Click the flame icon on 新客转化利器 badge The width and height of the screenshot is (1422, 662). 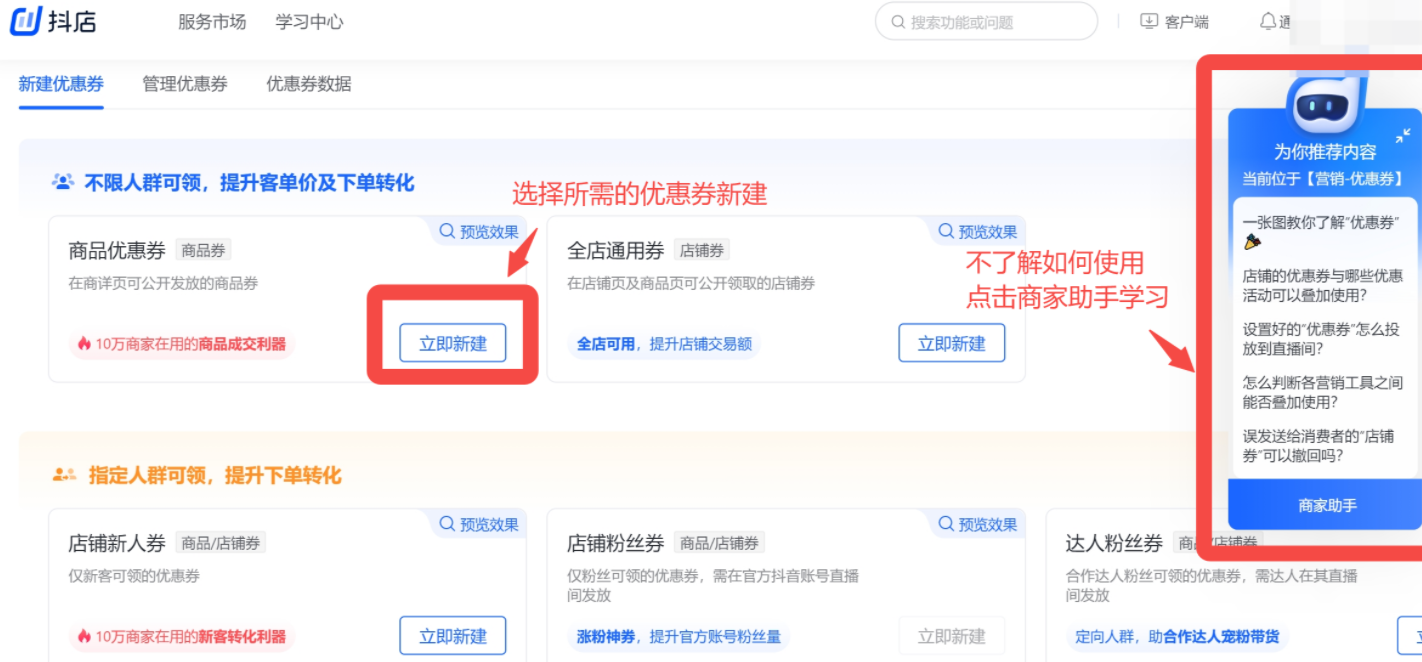85,636
